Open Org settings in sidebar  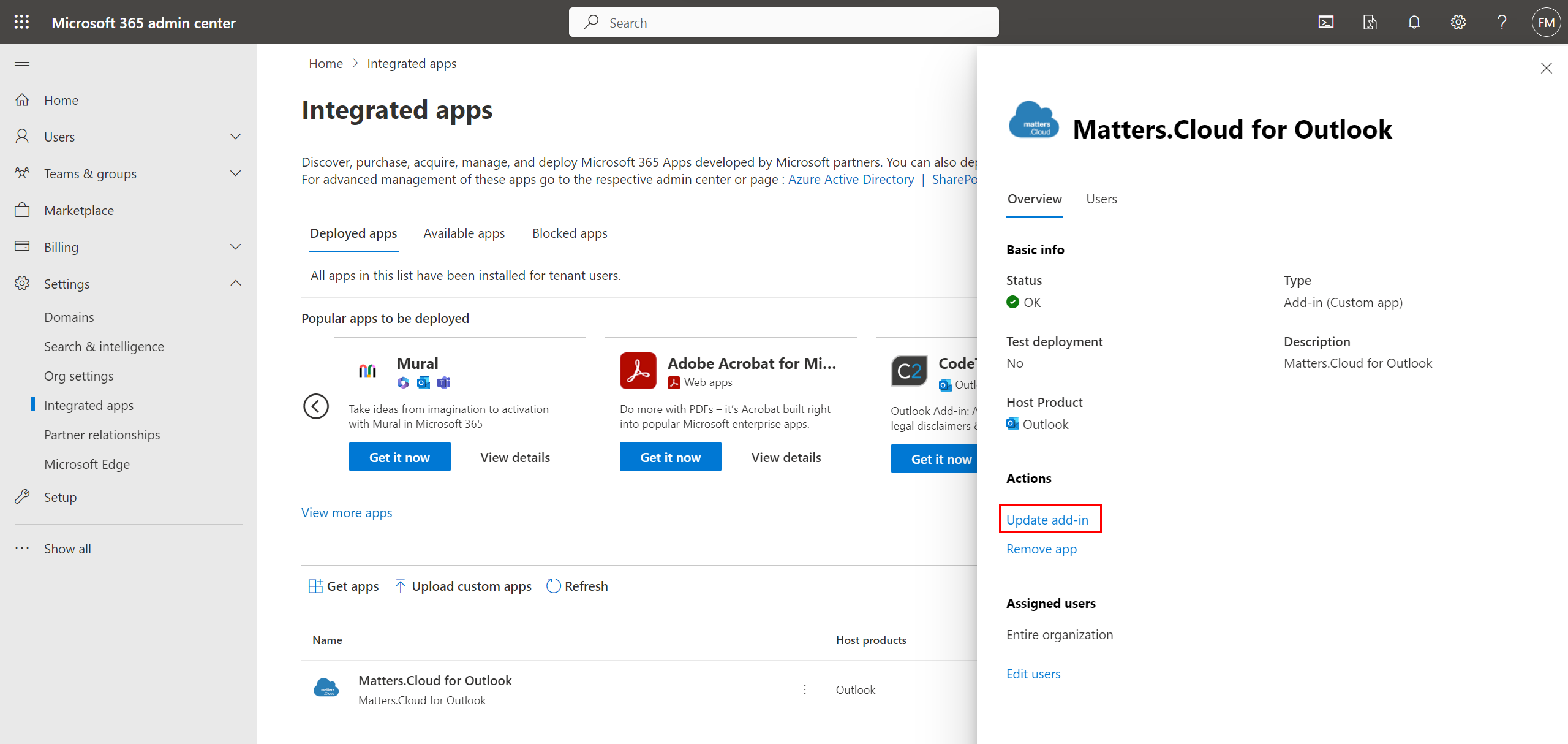tap(79, 376)
